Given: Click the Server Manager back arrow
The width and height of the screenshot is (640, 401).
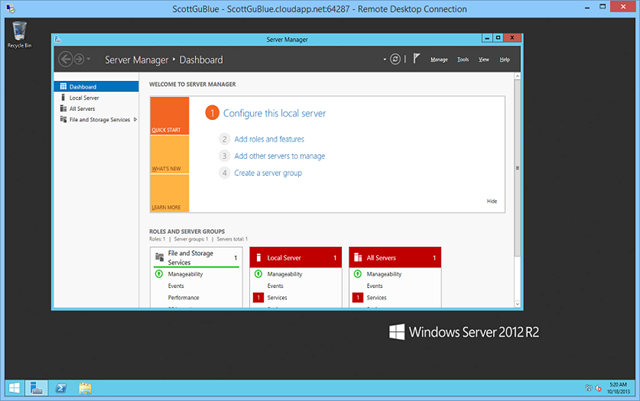Looking at the screenshot, I should click(65, 59).
